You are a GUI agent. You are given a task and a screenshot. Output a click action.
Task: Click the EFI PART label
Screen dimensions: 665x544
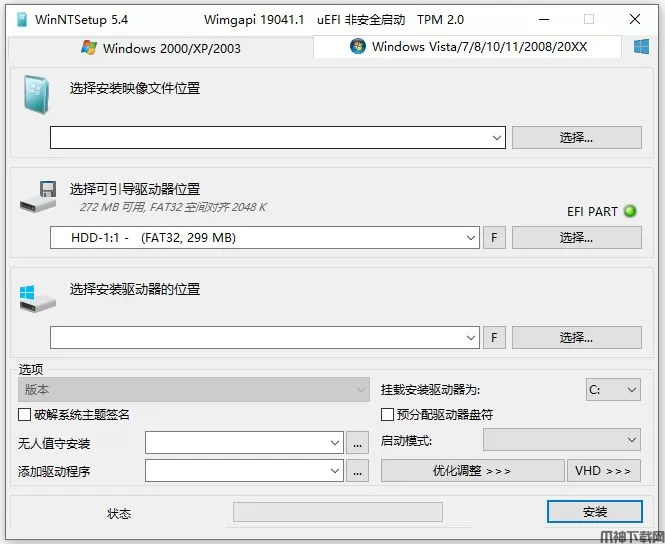point(592,211)
